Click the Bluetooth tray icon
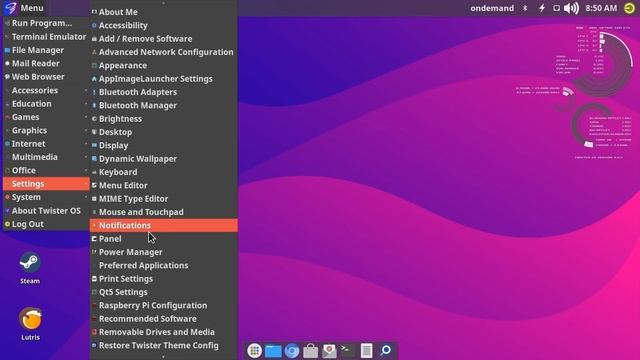 click(525, 8)
